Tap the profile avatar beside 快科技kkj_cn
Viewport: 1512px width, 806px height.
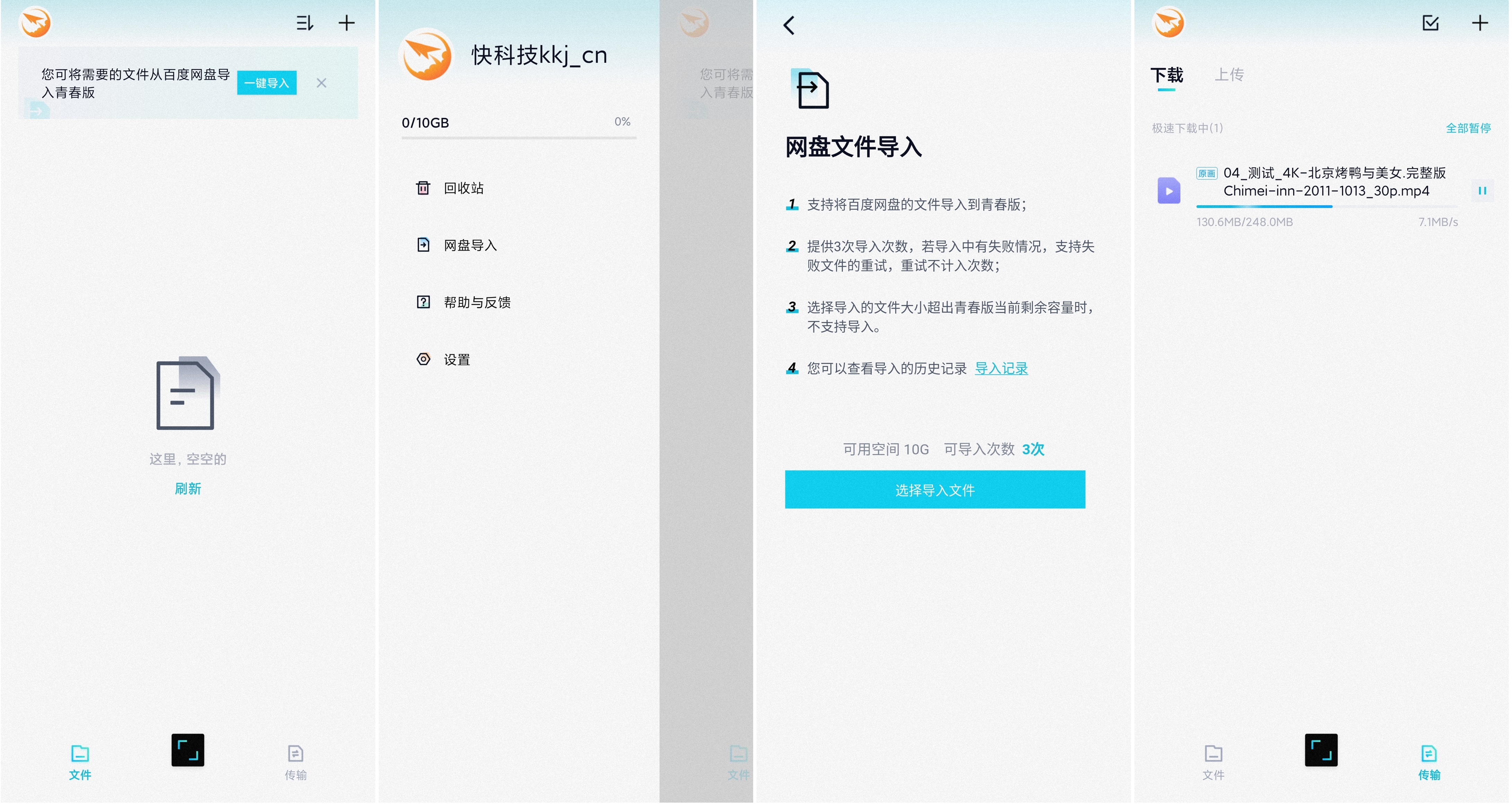pyautogui.click(x=426, y=55)
